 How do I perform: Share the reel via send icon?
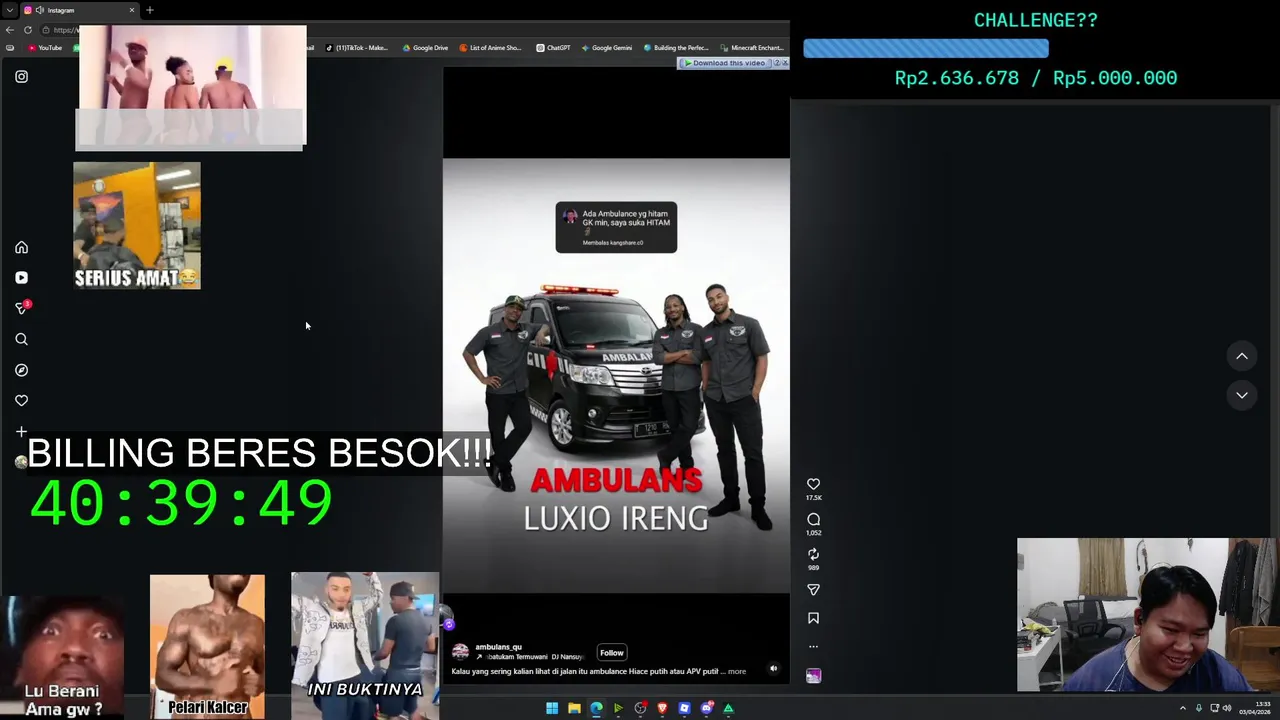click(813, 589)
